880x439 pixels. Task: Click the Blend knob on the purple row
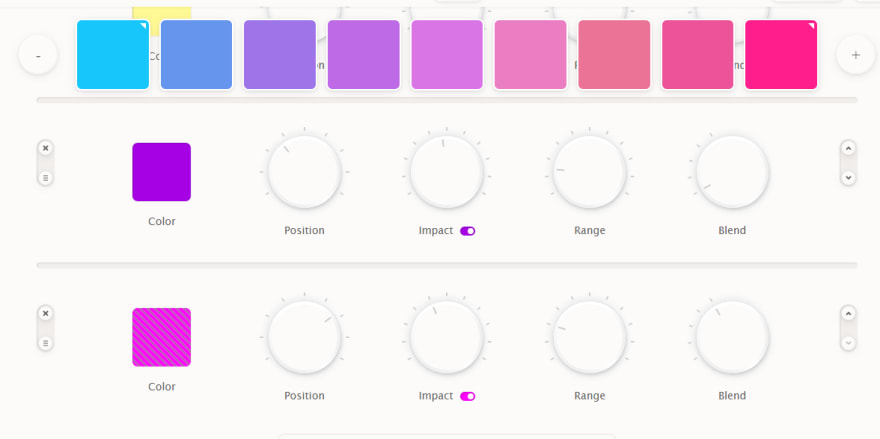tap(732, 172)
